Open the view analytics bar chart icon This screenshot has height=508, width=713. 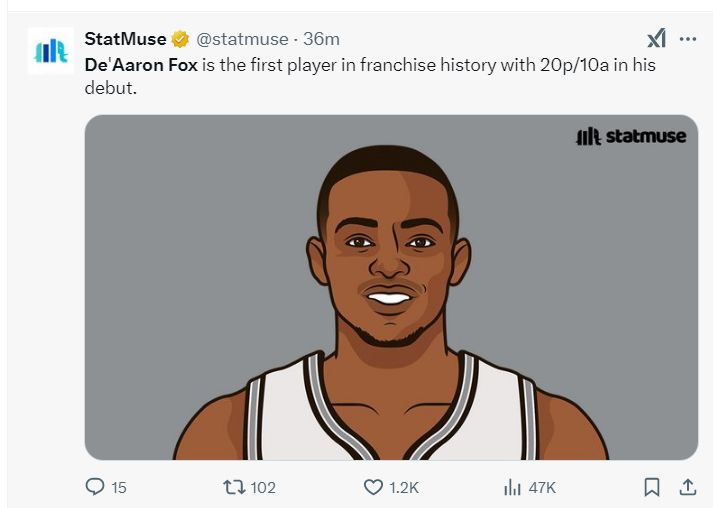click(x=512, y=487)
